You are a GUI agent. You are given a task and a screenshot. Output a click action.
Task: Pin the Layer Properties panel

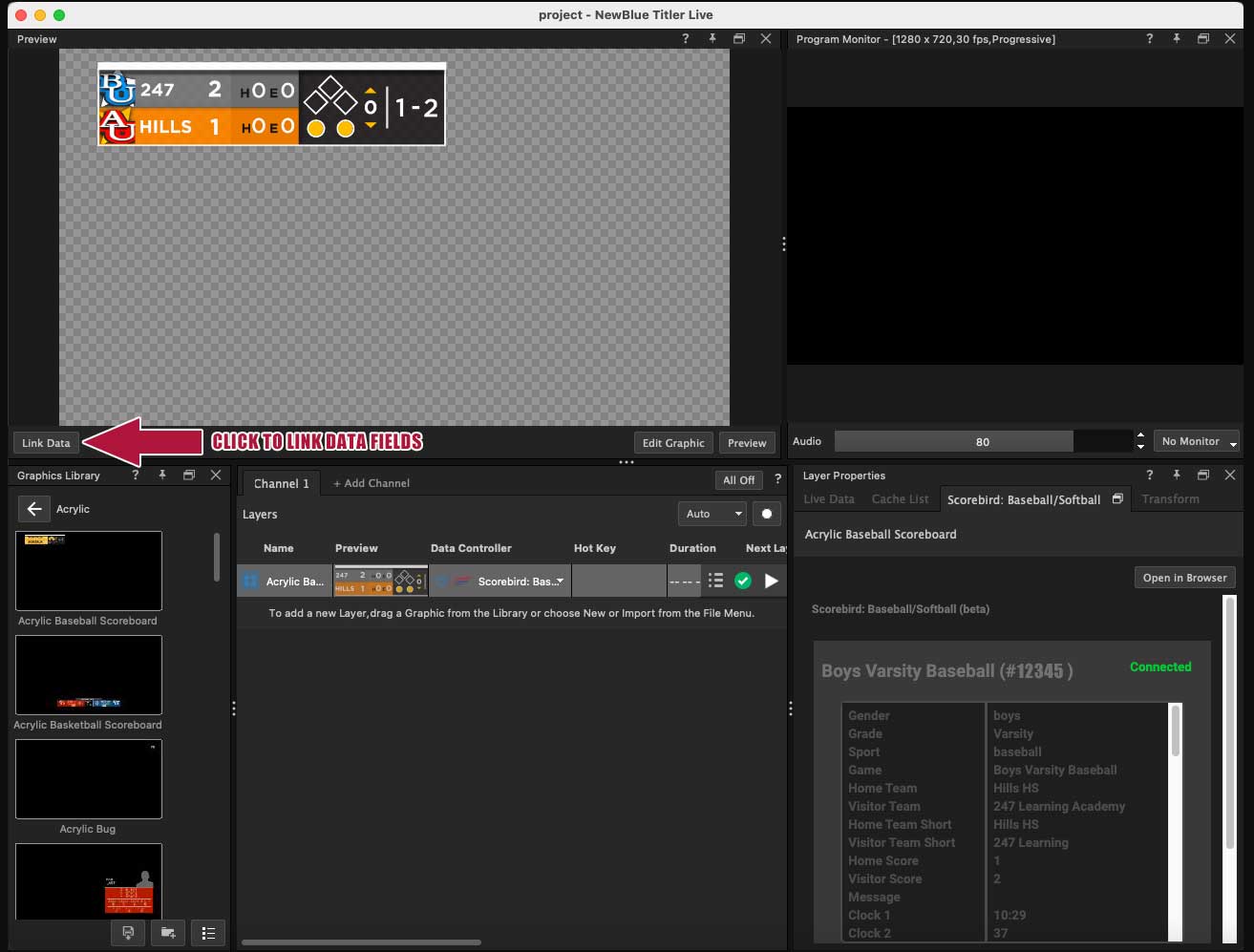1177,475
